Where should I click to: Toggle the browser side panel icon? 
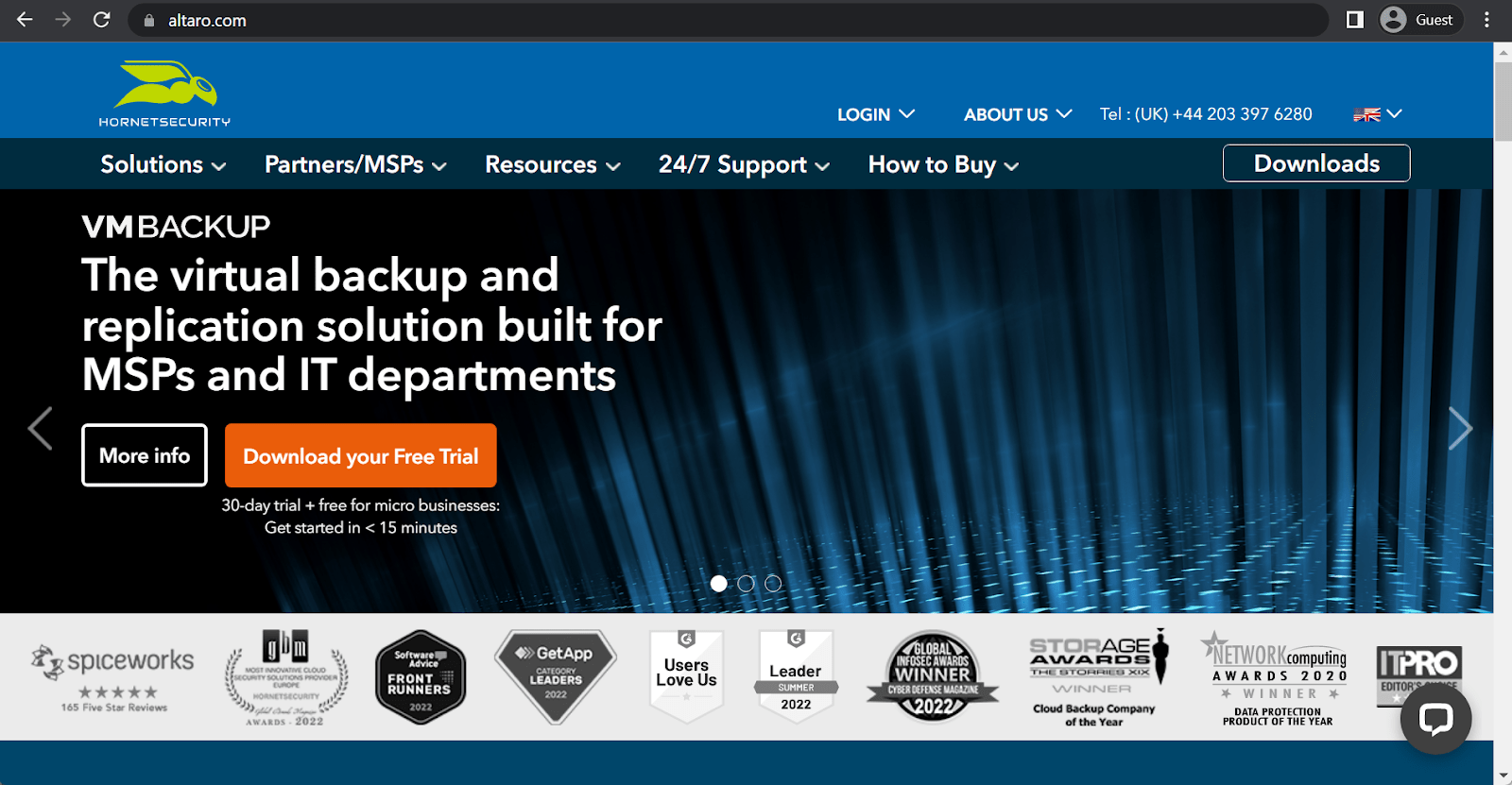tap(1354, 20)
